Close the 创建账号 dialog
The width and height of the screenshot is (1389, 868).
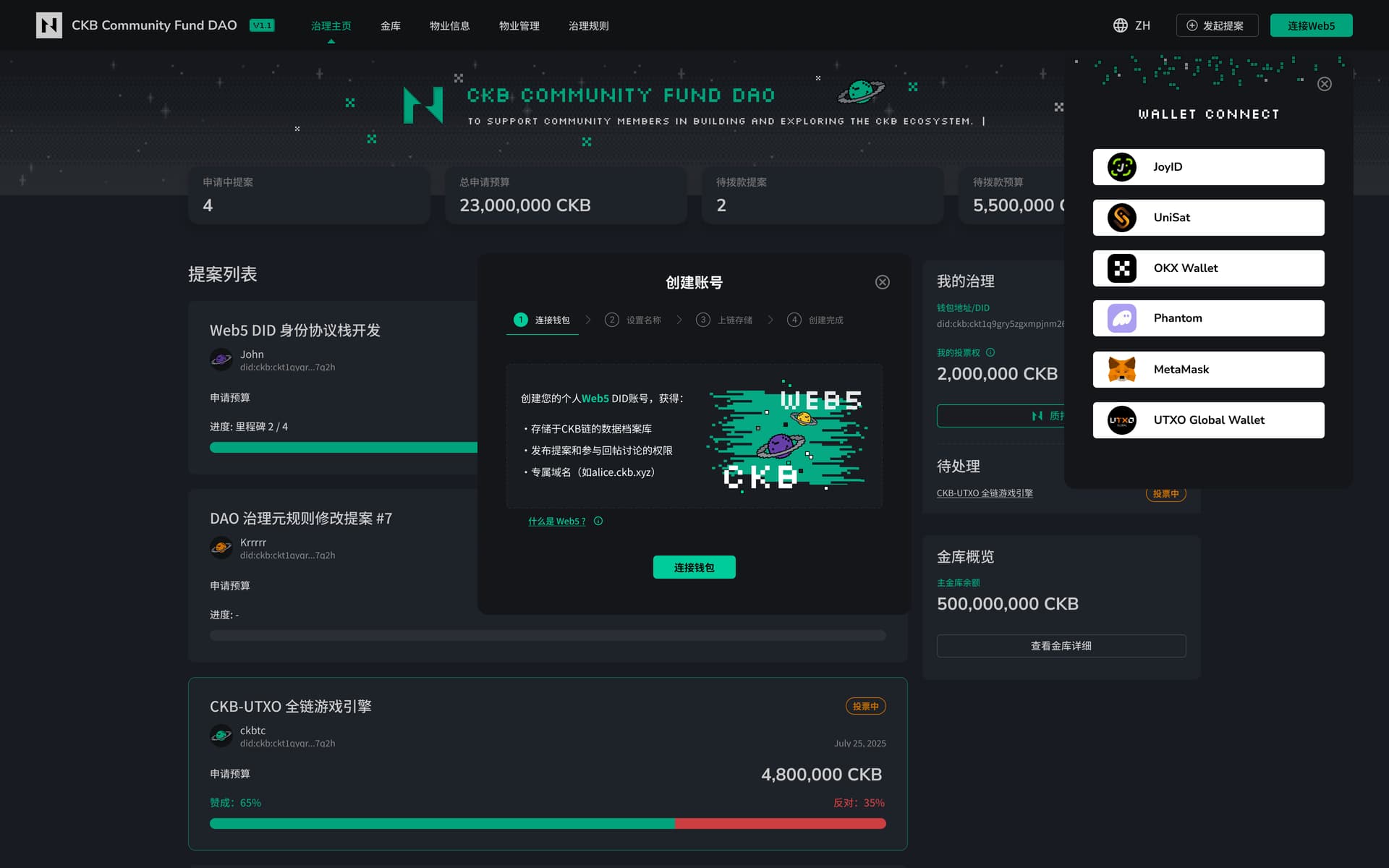[x=882, y=282]
